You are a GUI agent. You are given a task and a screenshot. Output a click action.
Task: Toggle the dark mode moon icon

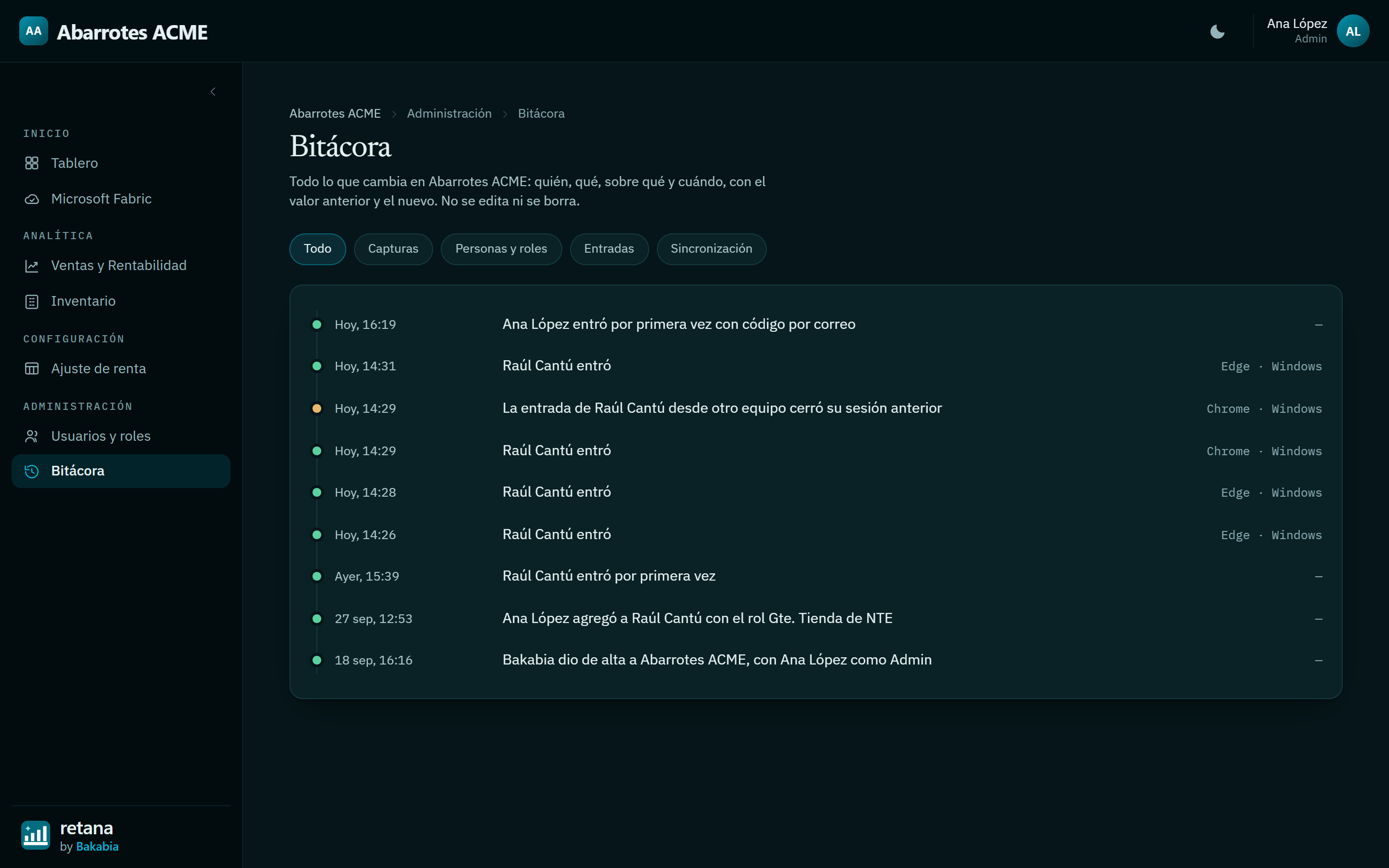(1217, 31)
